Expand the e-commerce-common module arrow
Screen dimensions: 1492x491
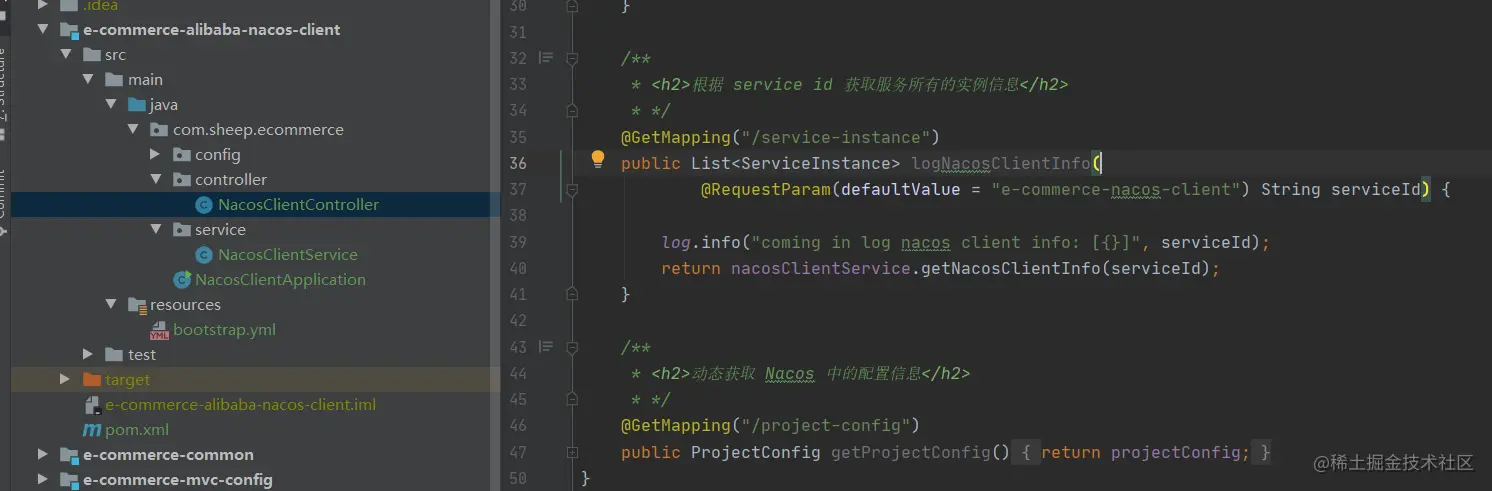click(43, 455)
